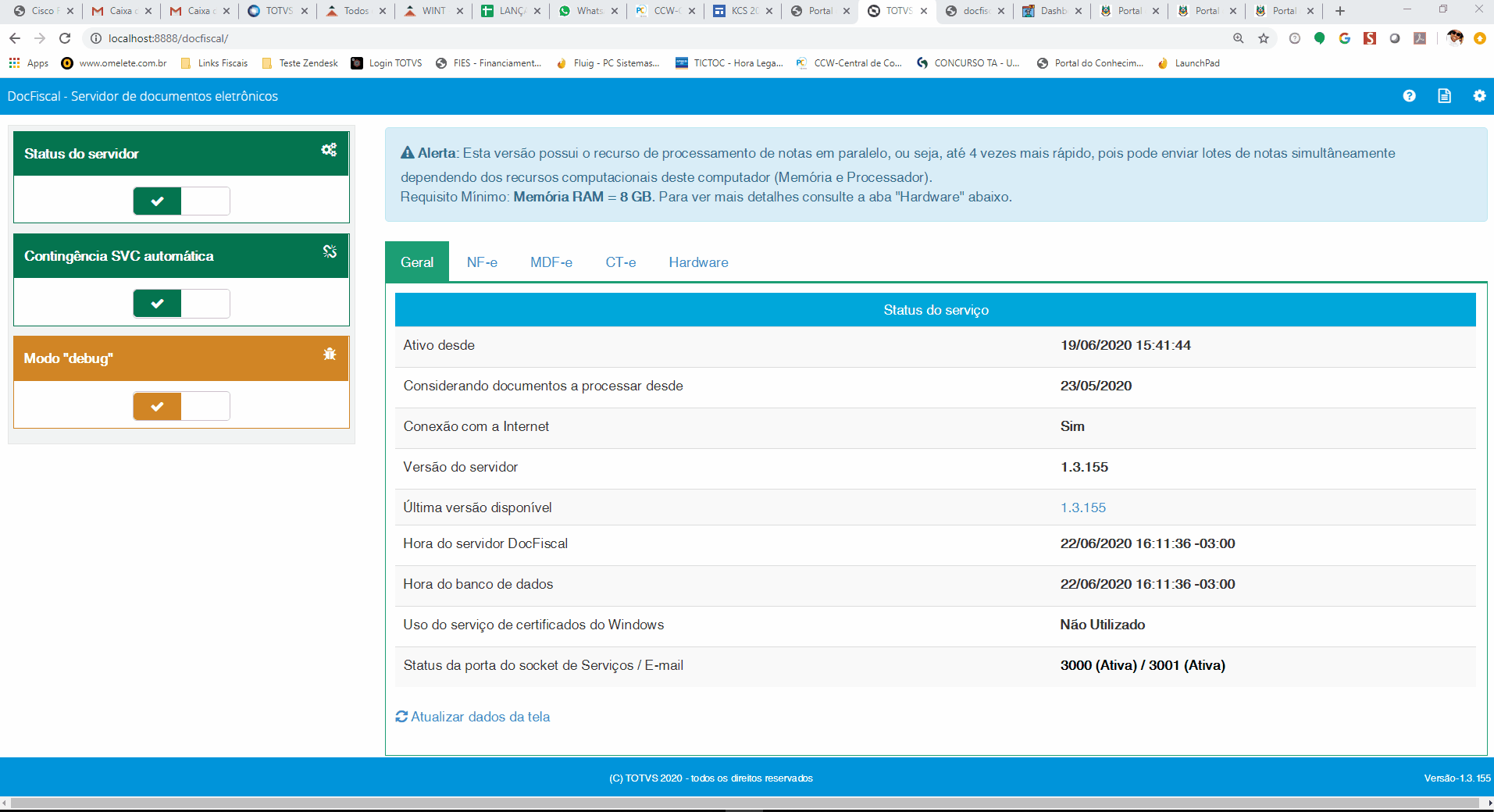This screenshot has width=1494, height=812.
Task: Click the gears icon in Status do servidor
Action: coord(329,150)
